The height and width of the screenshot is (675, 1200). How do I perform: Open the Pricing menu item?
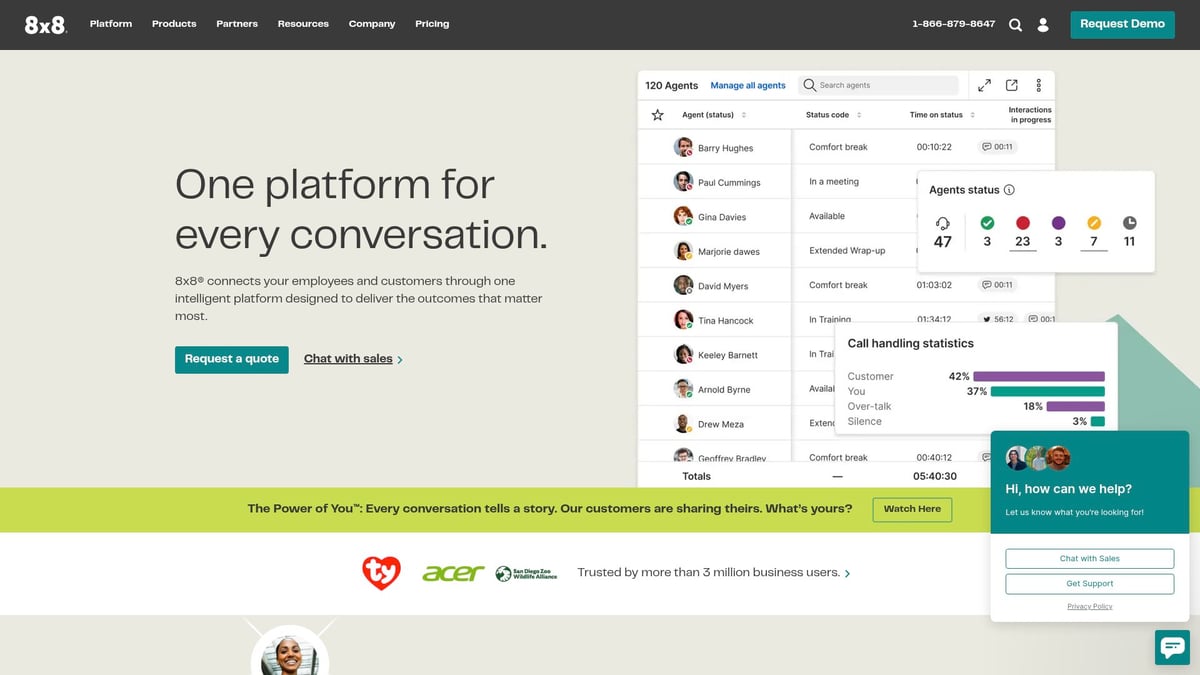tap(432, 24)
